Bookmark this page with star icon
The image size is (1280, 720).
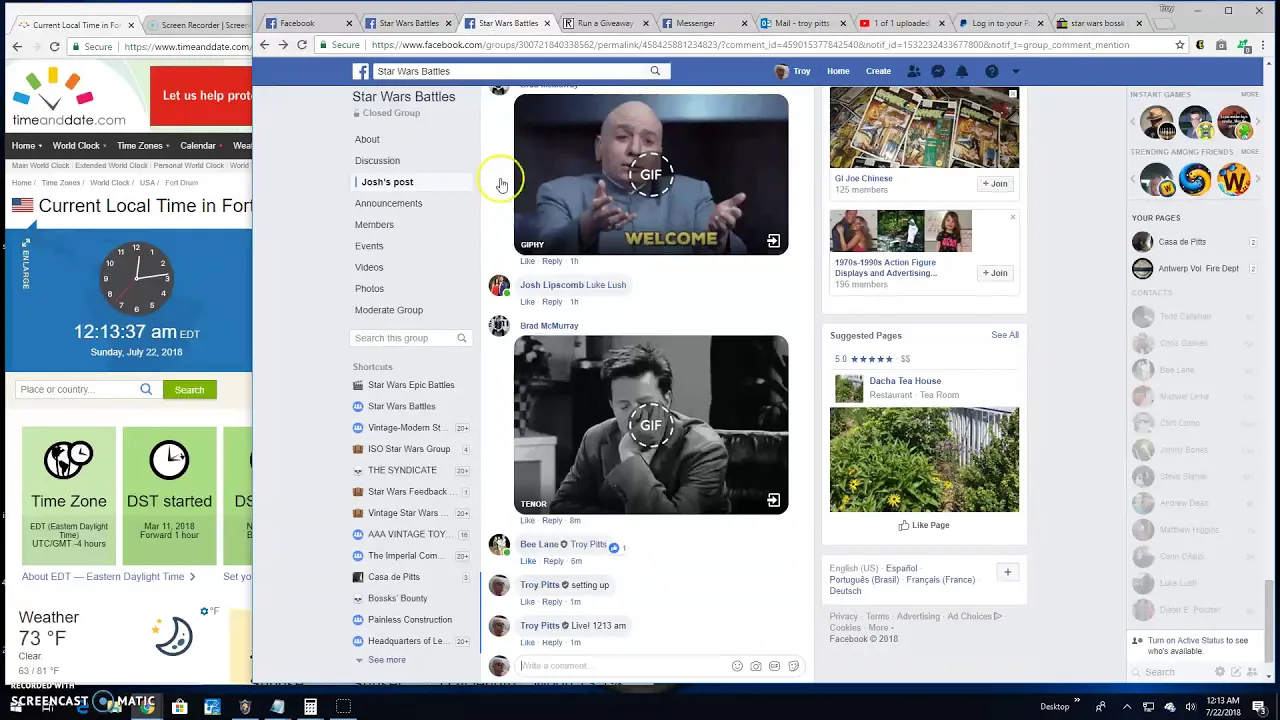1180,45
